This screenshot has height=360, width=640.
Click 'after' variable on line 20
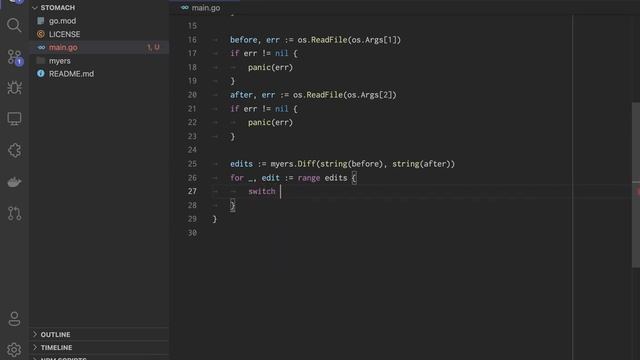click(241, 95)
